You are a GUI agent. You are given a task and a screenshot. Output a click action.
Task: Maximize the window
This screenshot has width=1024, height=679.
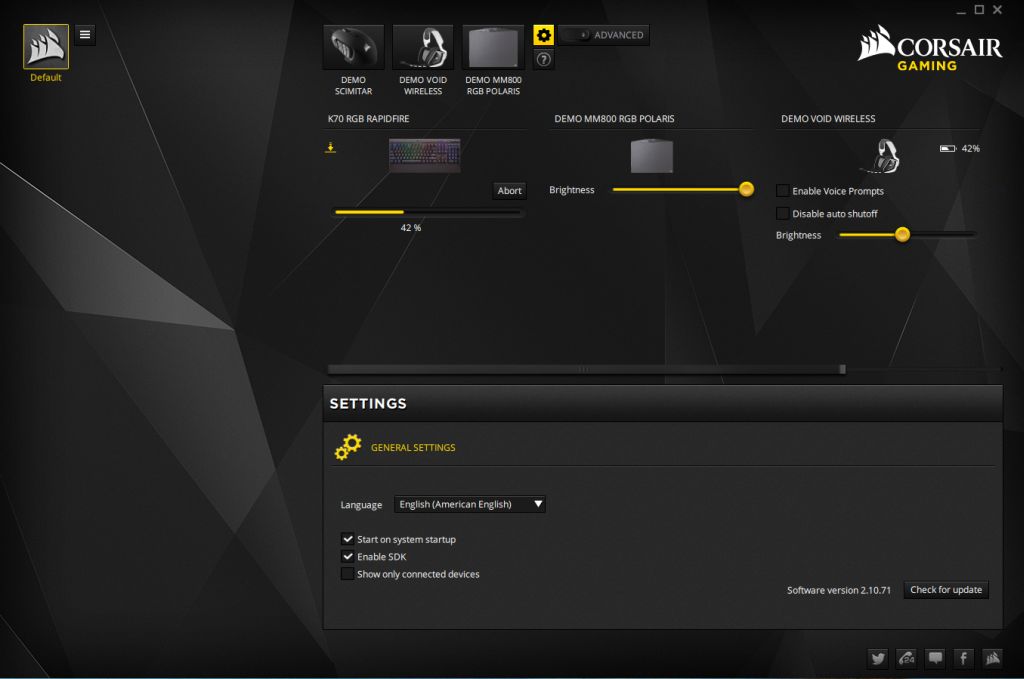click(x=979, y=10)
